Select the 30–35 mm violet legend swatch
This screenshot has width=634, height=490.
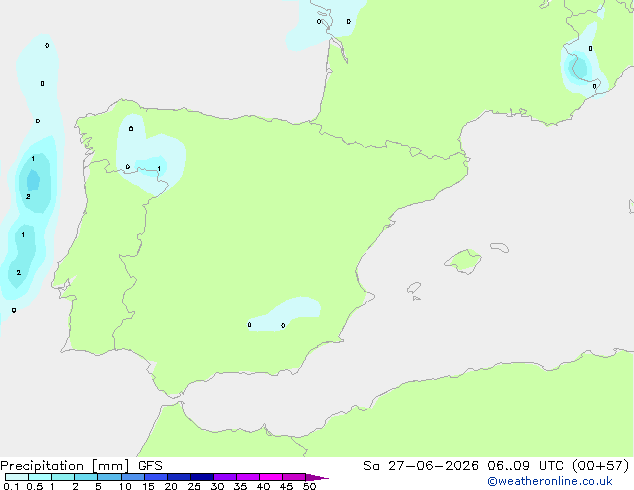pos(225,477)
